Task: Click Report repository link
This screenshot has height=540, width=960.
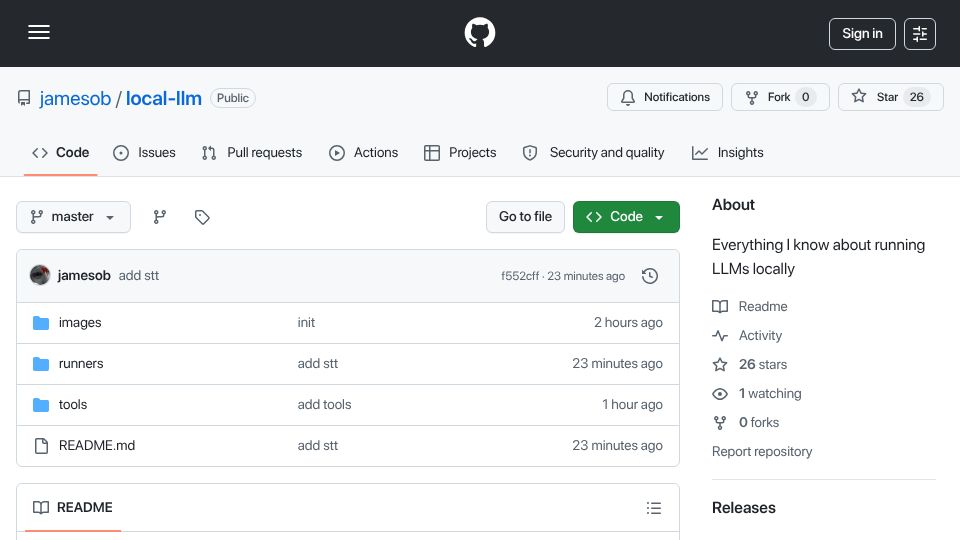Action: [x=762, y=452]
